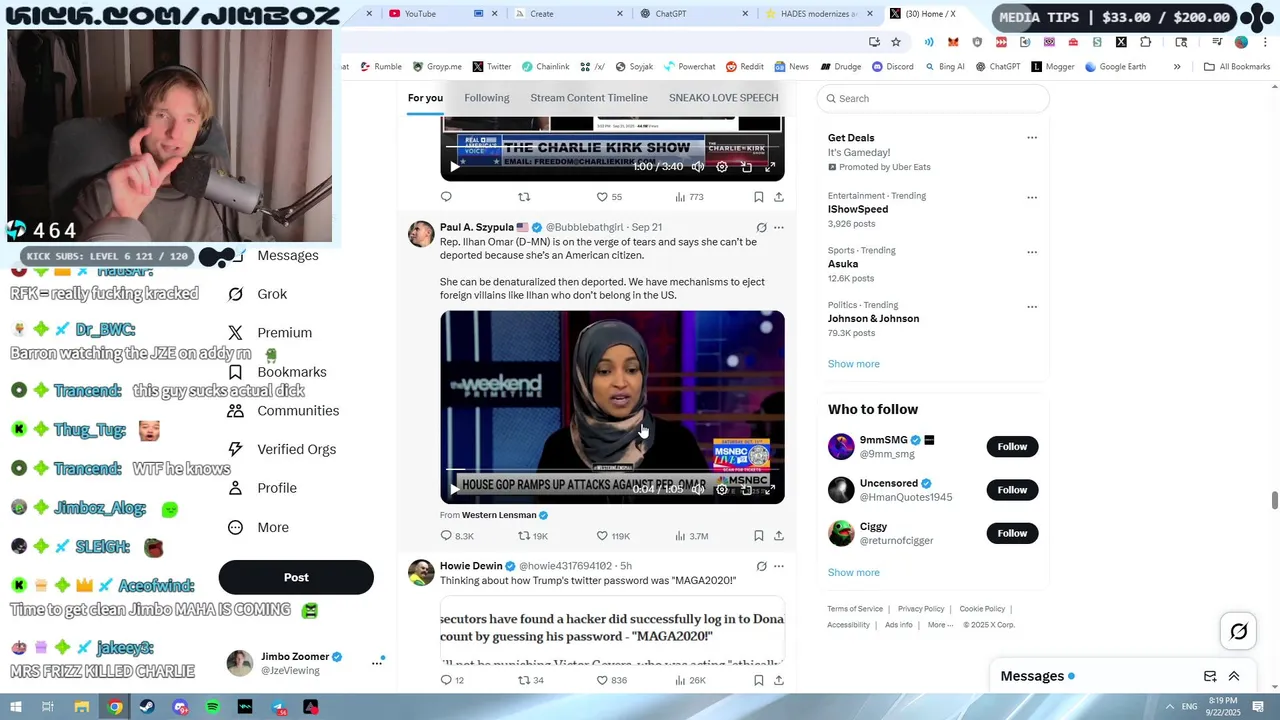Image resolution: width=1280 pixels, height=720 pixels.
Task: Open All Bookmarks folder
Action: (1237, 67)
